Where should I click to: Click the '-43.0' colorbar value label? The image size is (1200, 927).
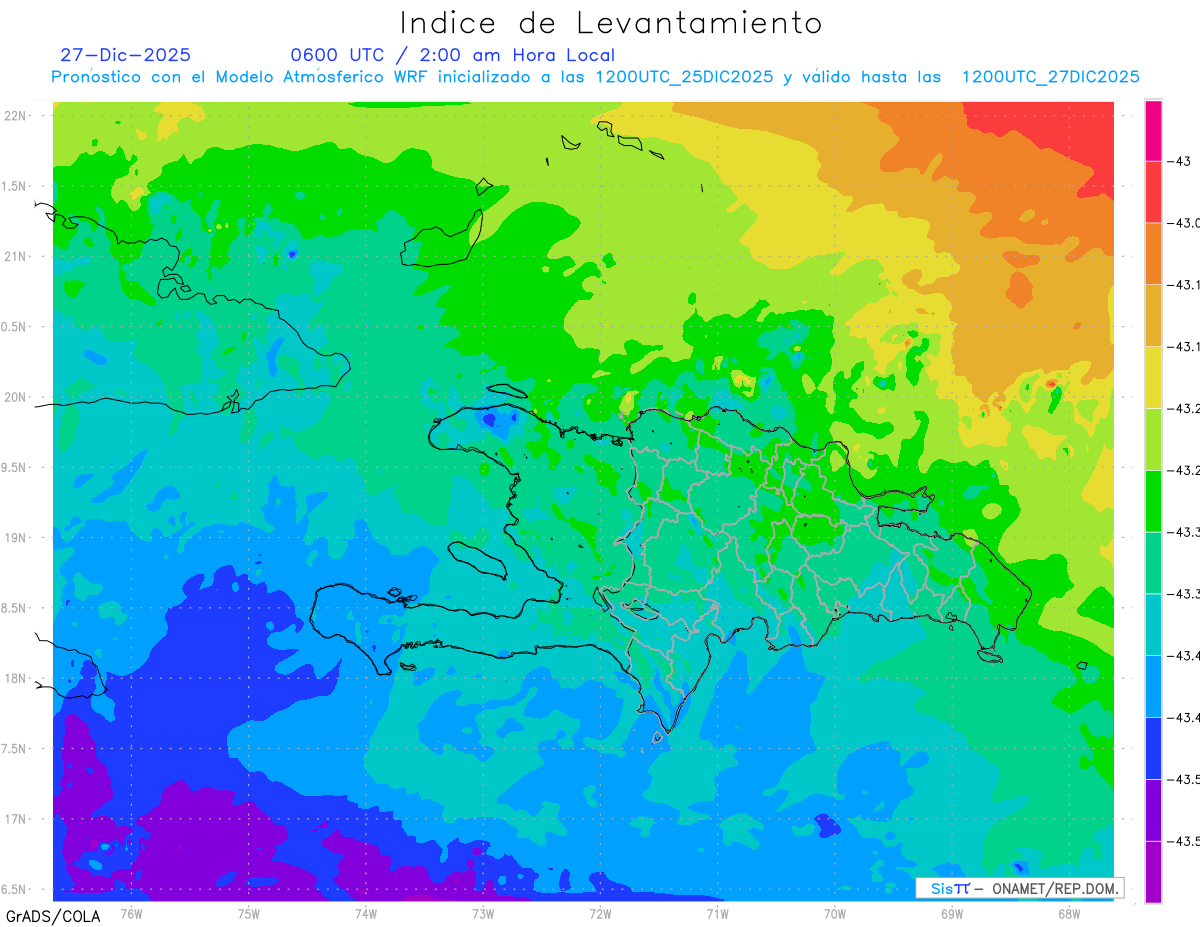[1185, 223]
